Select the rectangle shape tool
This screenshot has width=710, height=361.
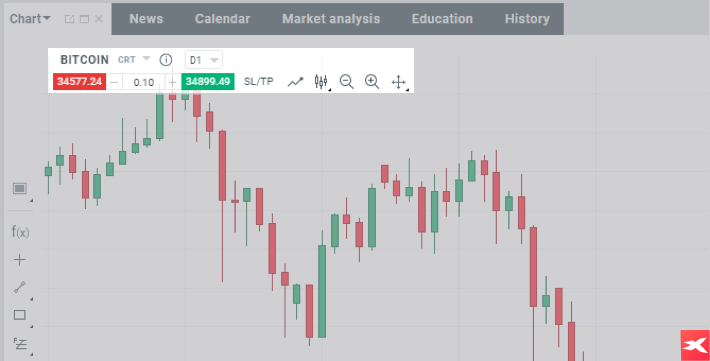[19, 315]
